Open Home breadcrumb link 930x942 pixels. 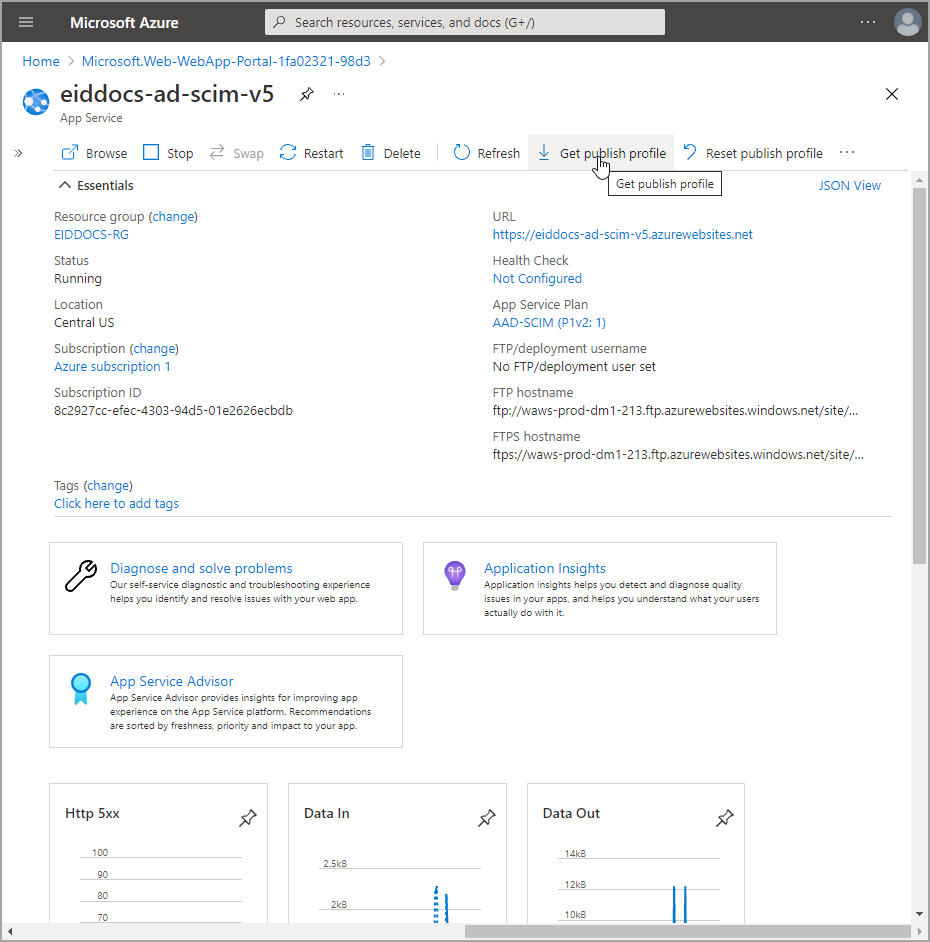(41, 61)
